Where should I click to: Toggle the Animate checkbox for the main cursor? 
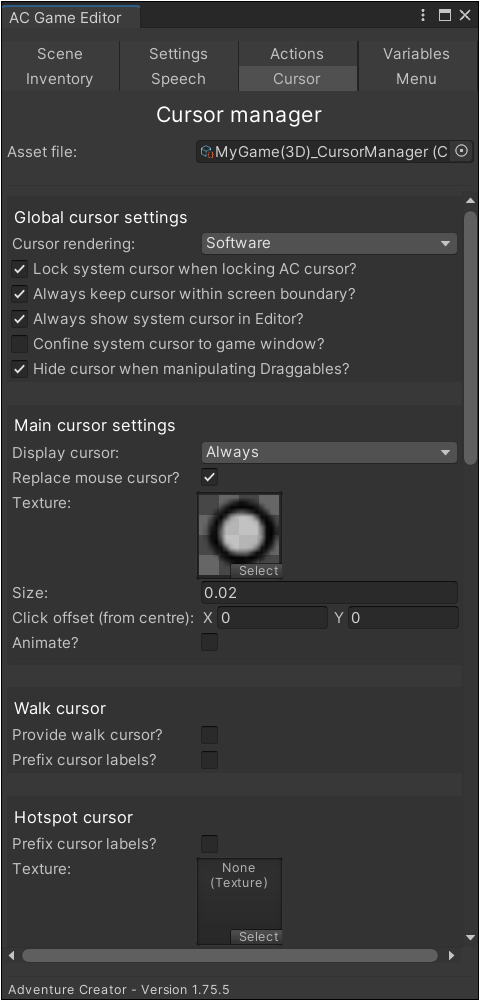point(209,642)
